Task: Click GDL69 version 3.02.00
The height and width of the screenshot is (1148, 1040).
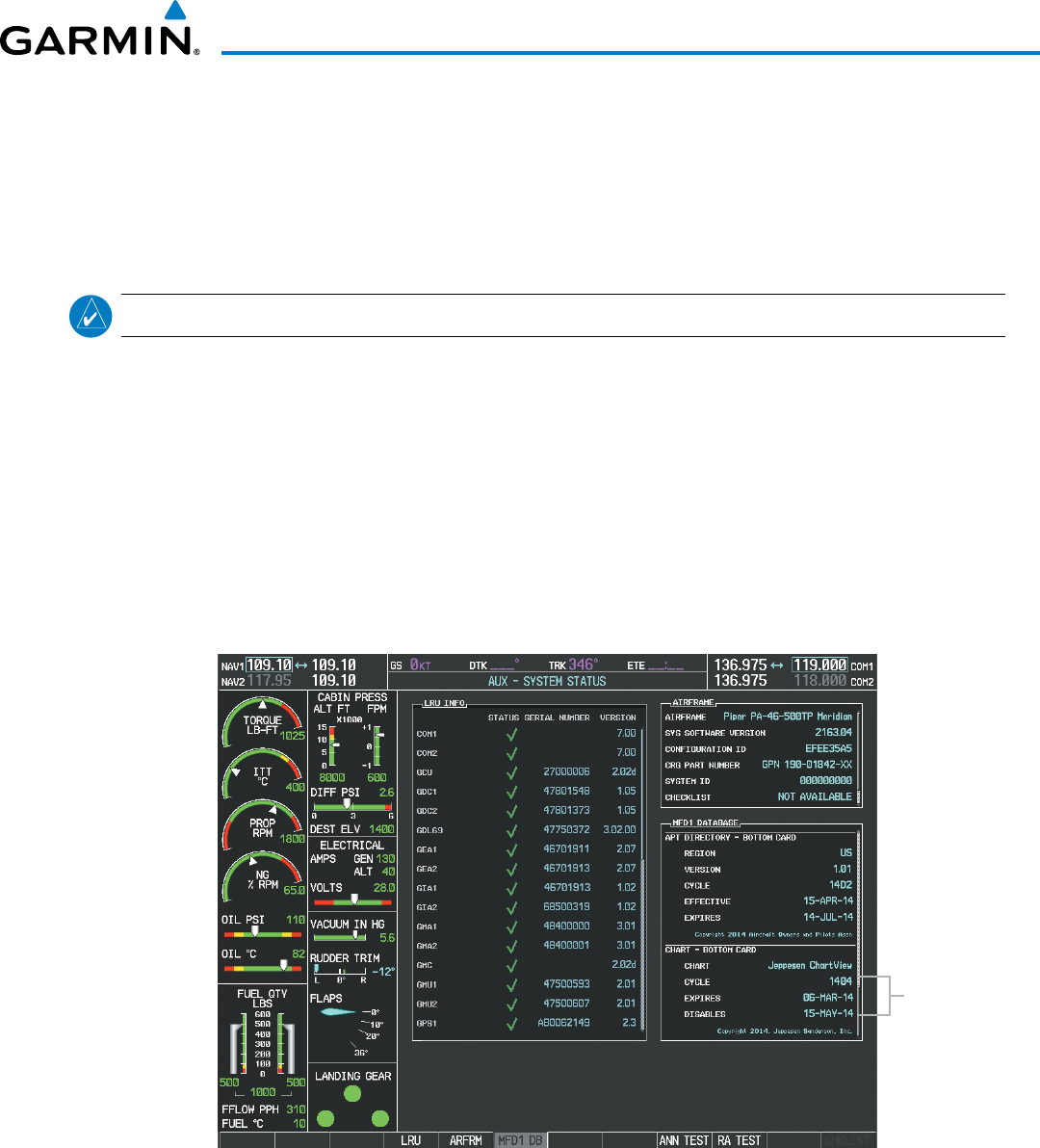Action: [619, 830]
